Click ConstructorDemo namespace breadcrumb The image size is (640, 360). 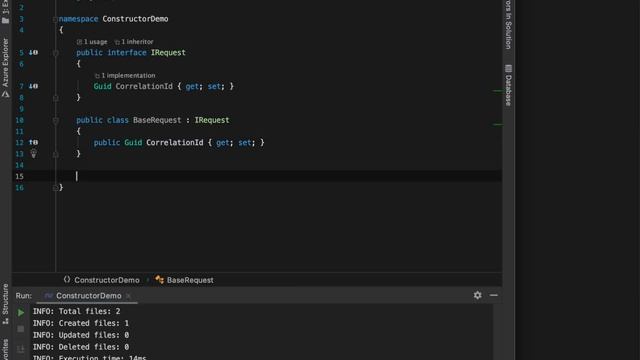pos(102,280)
